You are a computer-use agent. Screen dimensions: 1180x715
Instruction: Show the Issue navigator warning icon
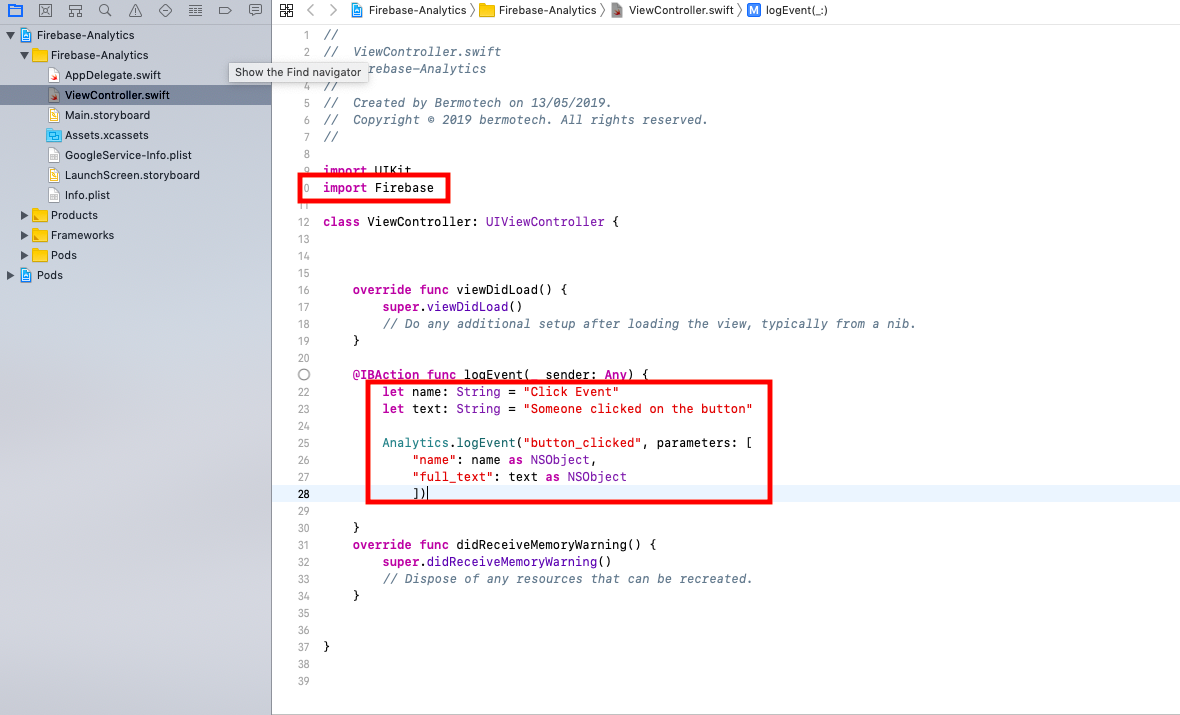(135, 11)
